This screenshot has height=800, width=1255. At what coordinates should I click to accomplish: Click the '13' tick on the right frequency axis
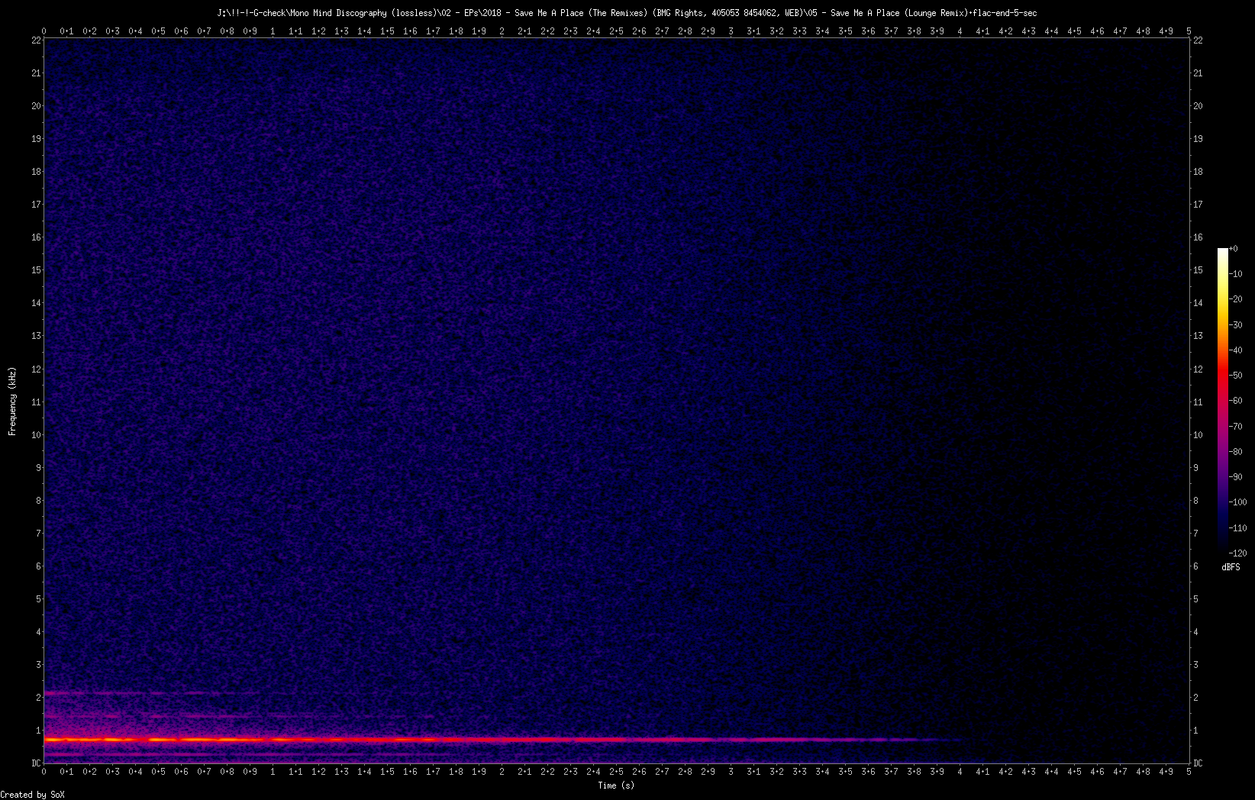coord(1198,336)
